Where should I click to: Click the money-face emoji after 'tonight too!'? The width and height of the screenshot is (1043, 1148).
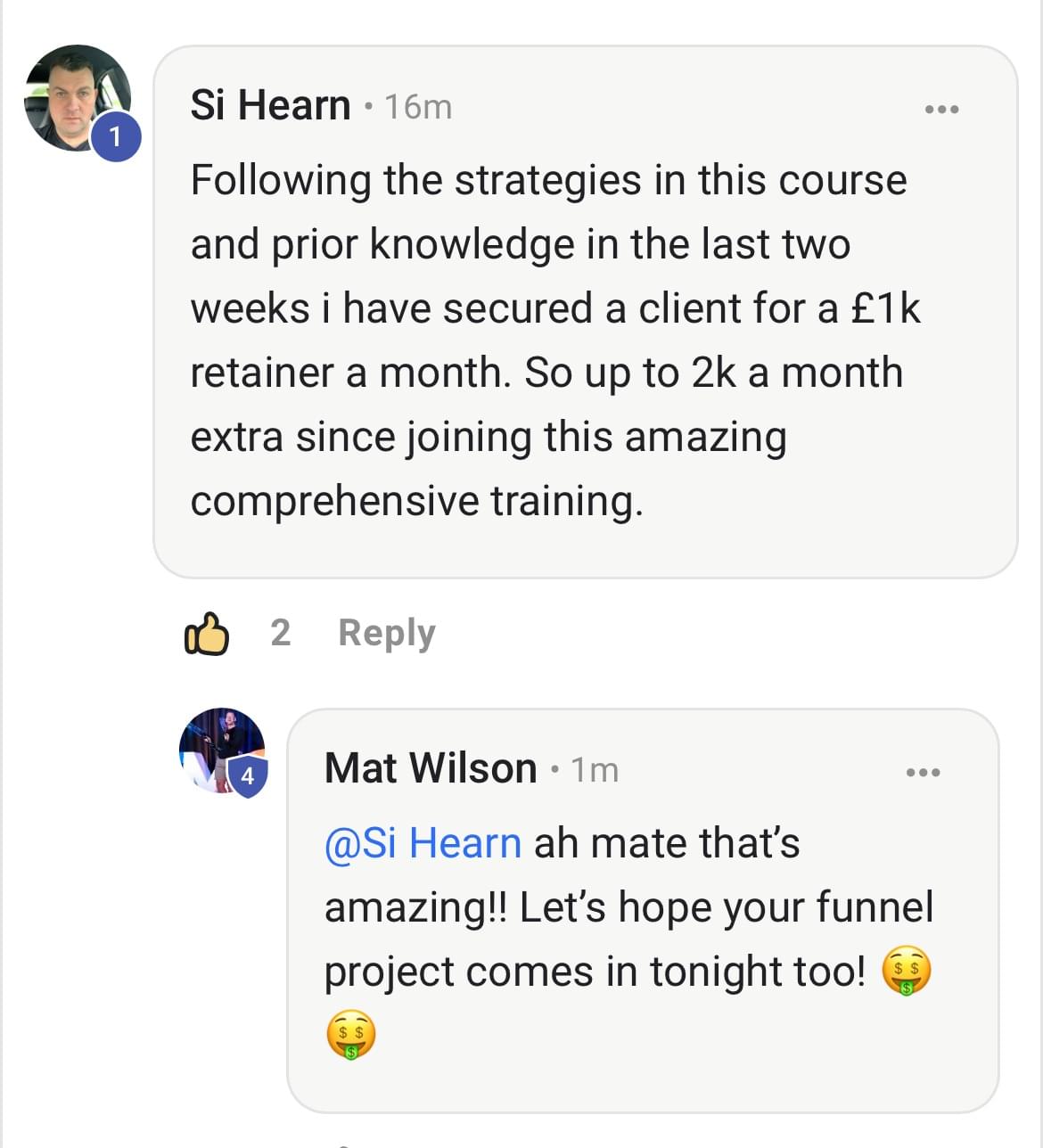coord(906,972)
